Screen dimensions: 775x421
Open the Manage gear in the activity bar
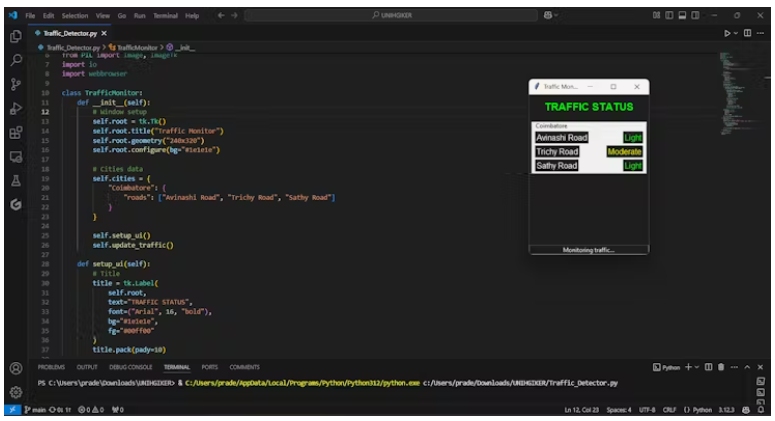click(15, 392)
